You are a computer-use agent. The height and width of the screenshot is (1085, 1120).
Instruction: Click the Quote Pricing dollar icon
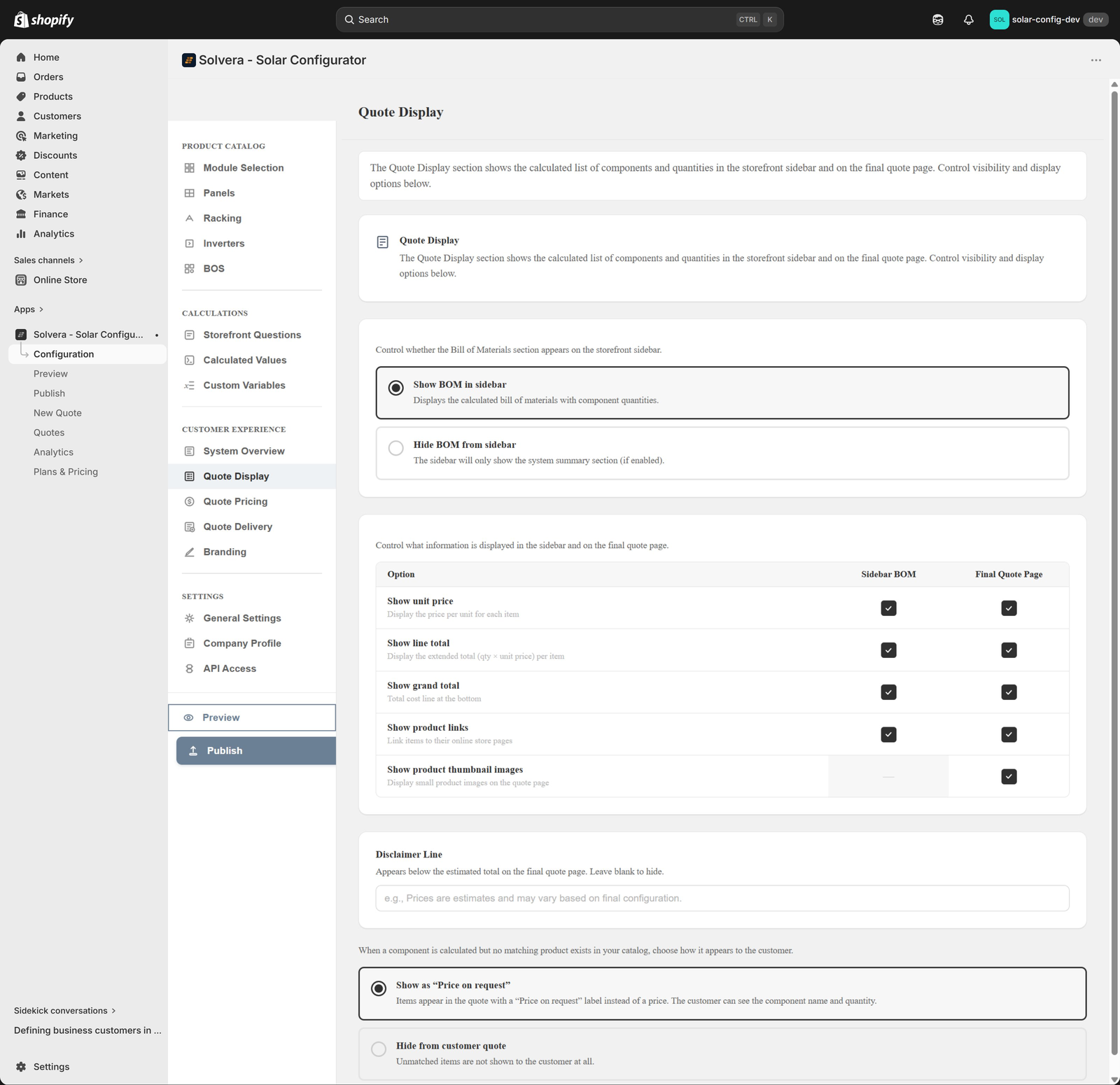[189, 501]
